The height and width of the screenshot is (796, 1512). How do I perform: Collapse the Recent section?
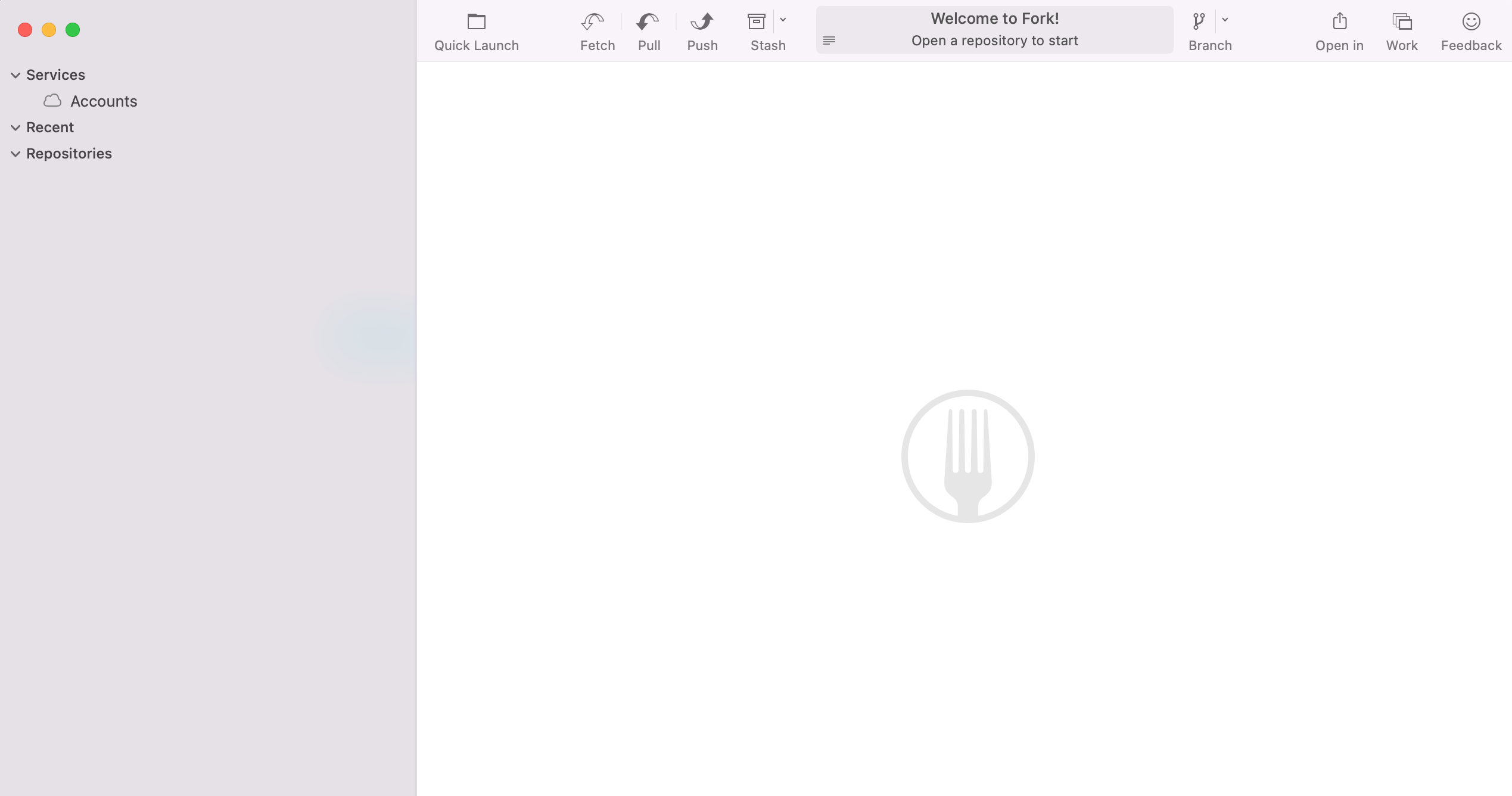[x=15, y=128]
